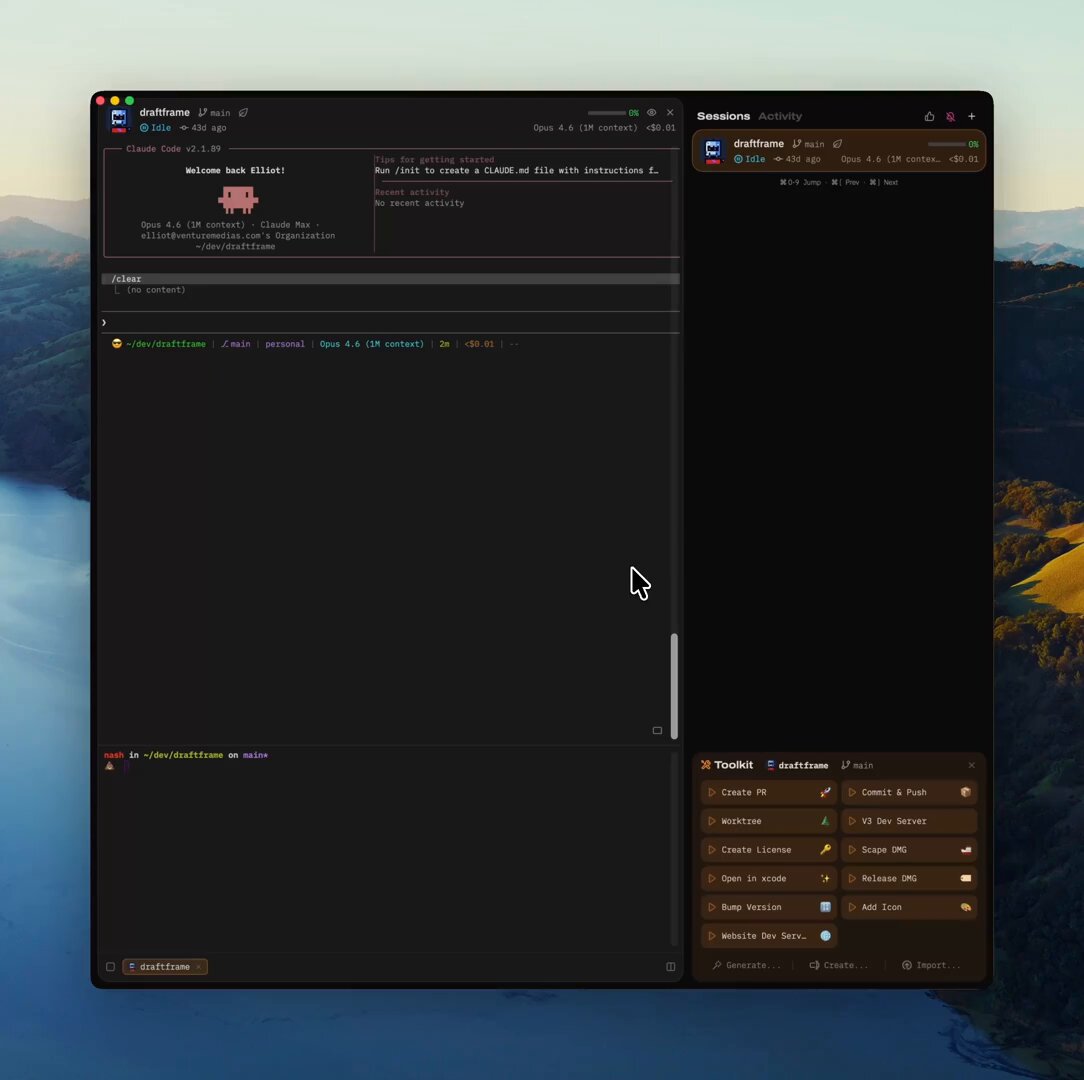The height and width of the screenshot is (1080, 1084).
Task: Click the terminal vertical scrollbar thumb
Action: [674, 685]
